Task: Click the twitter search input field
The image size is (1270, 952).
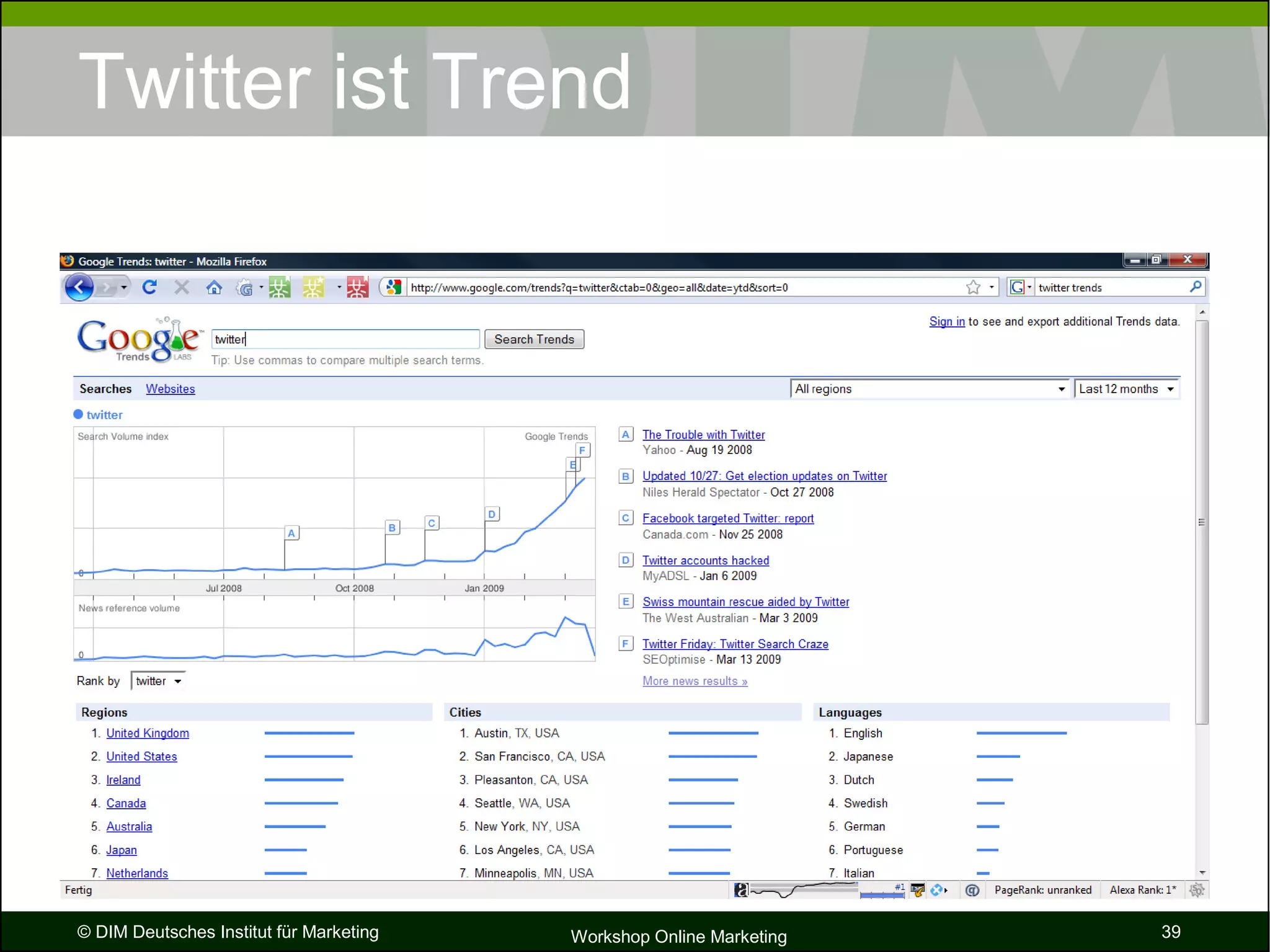Action: pos(345,339)
